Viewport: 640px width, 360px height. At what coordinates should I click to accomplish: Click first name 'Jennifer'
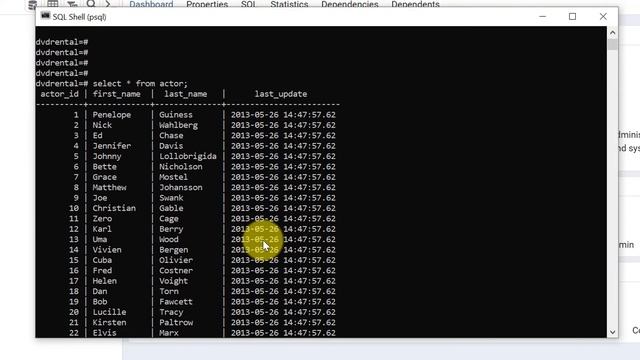[x=111, y=146]
